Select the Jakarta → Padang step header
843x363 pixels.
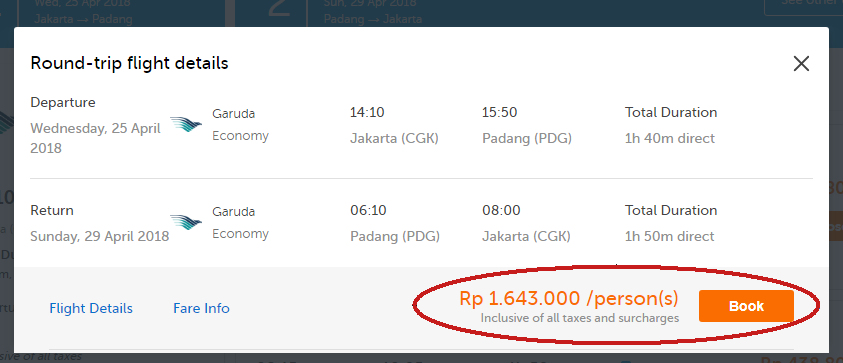tap(83, 13)
